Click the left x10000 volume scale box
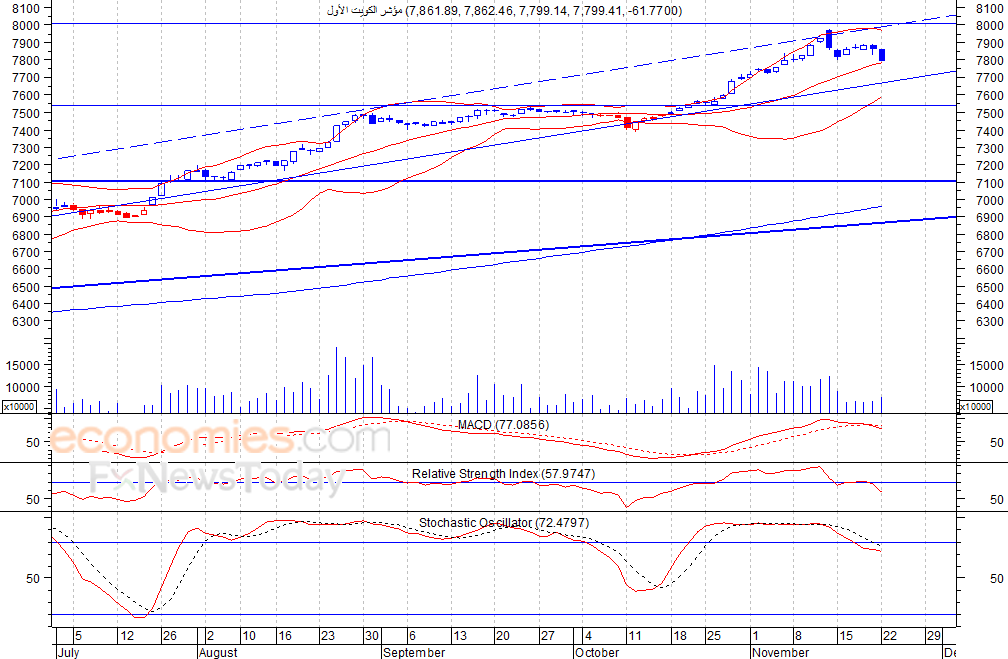The height and width of the screenshot is (659, 1008). click(x=19, y=407)
